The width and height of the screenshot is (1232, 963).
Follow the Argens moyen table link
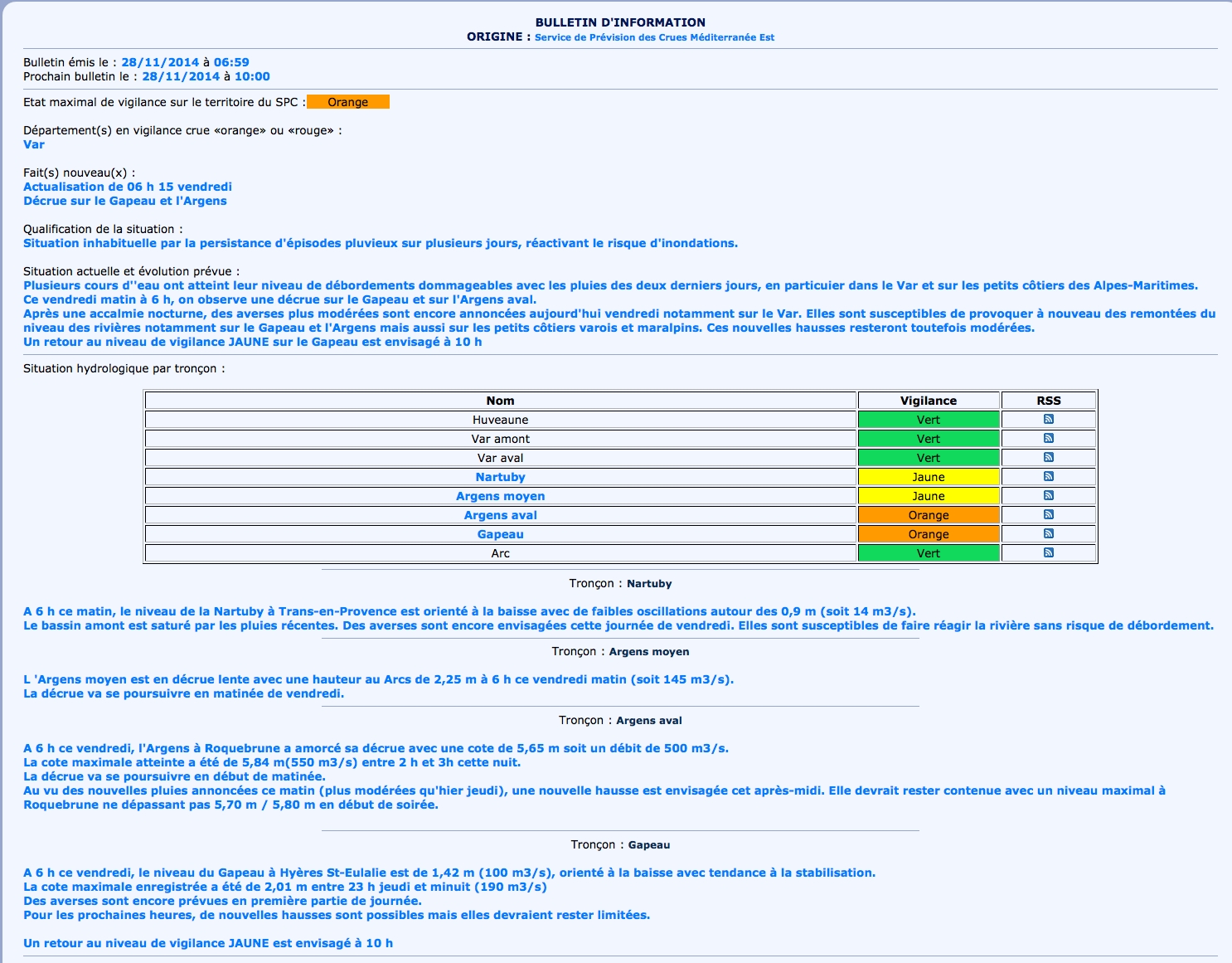[500, 496]
